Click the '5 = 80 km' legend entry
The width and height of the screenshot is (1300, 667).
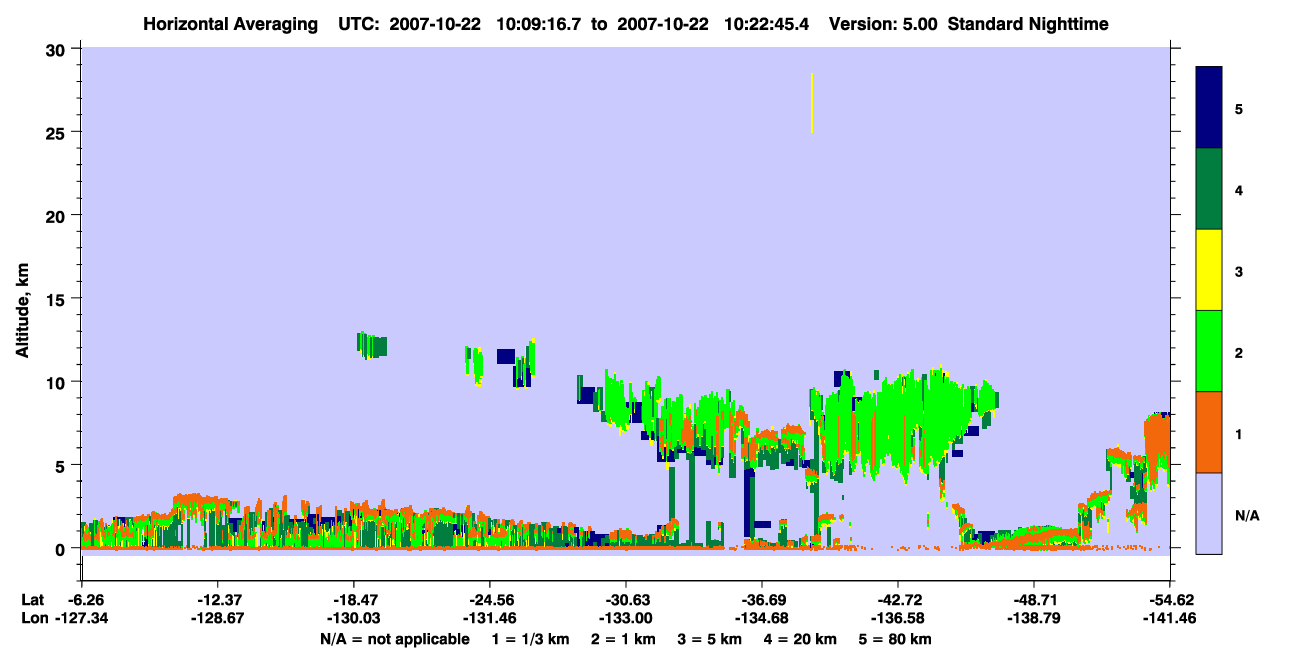coord(896,639)
